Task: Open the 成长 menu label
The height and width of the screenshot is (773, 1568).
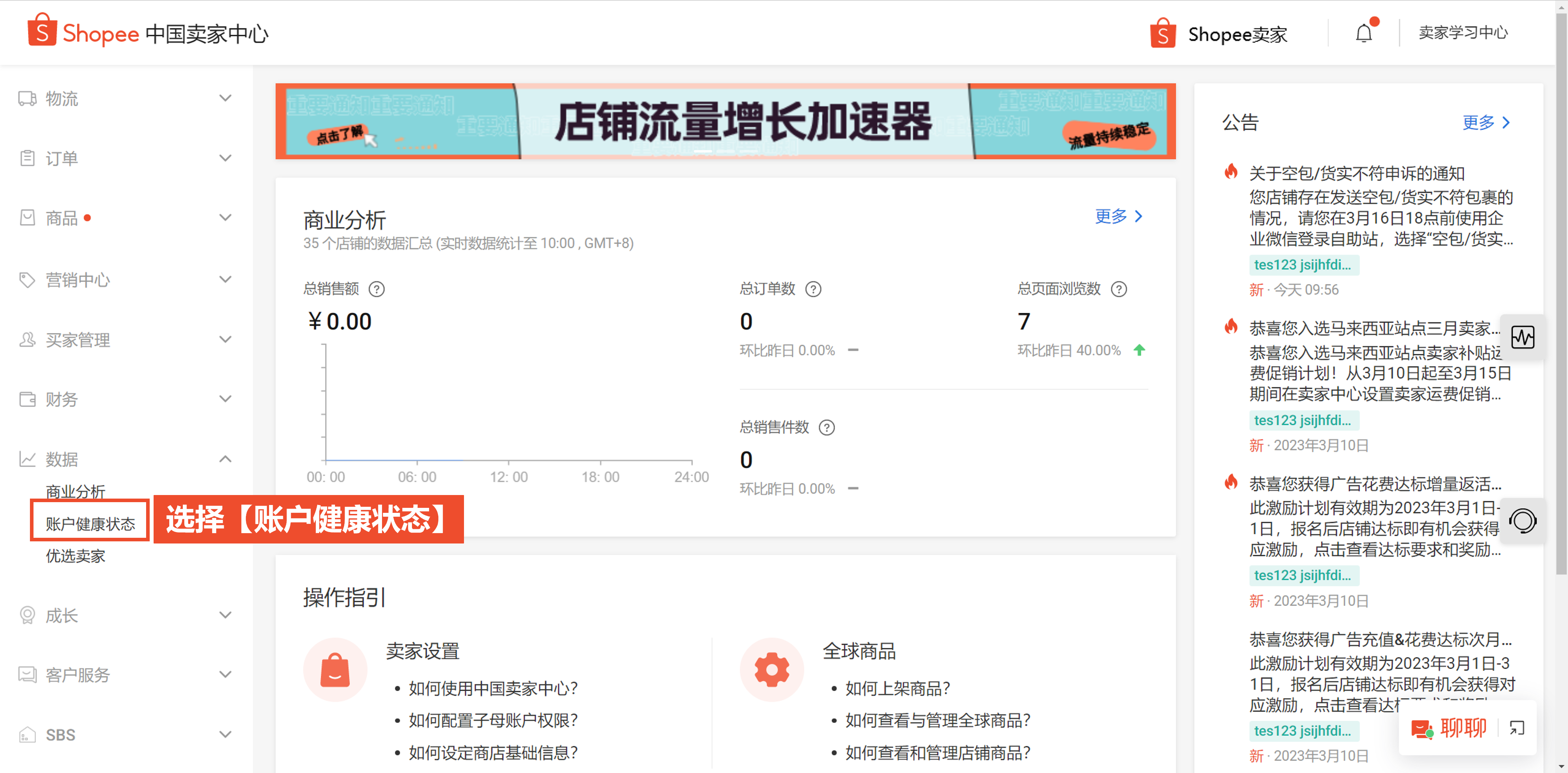Action: 62,615
